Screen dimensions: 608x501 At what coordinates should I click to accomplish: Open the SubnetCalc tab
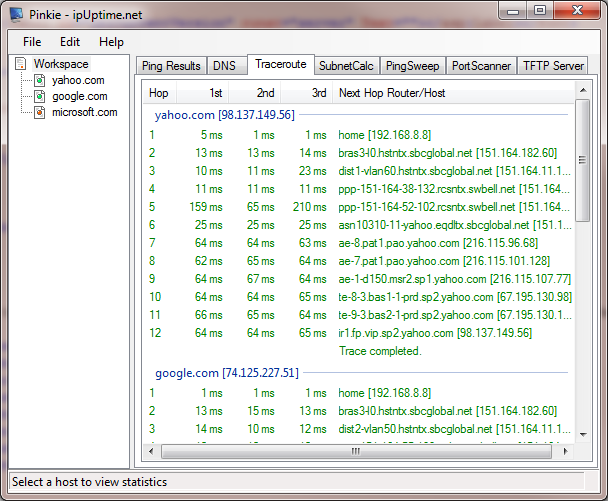(346, 66)
